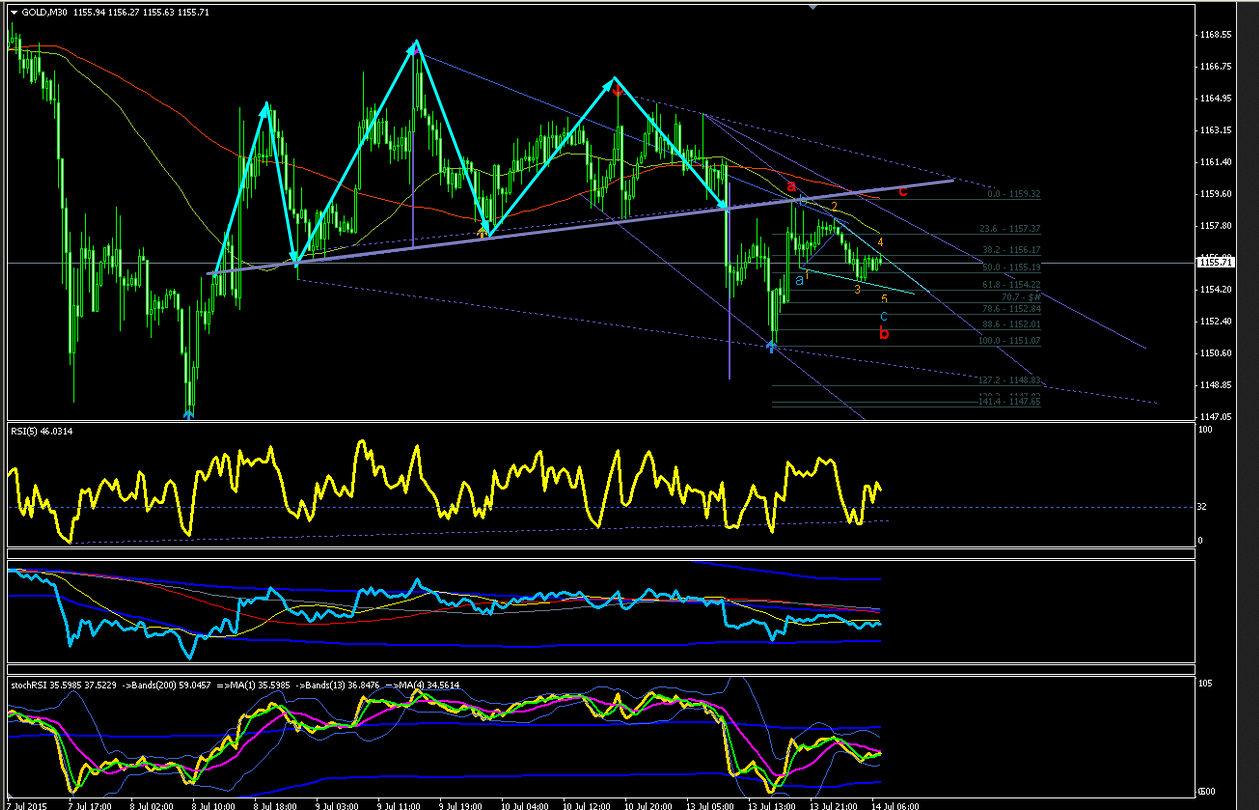Image resolution: width=1259 pixels, height=810 pixels.
Task: Click the Fibonacci level '141.4 - 1147.65'
Action: tap(1008, 401)
